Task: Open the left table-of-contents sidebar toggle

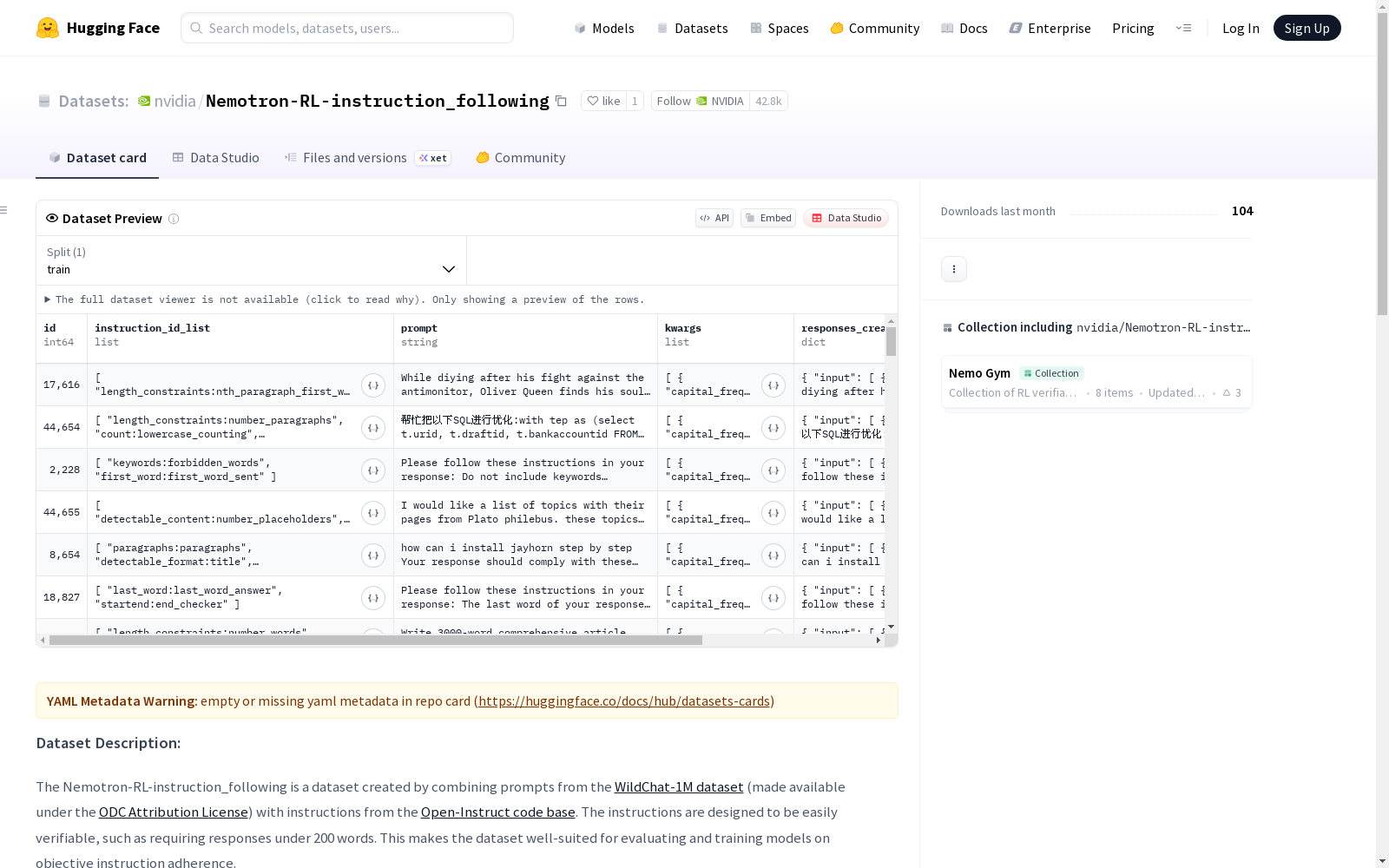Action: tap(4, 210)
